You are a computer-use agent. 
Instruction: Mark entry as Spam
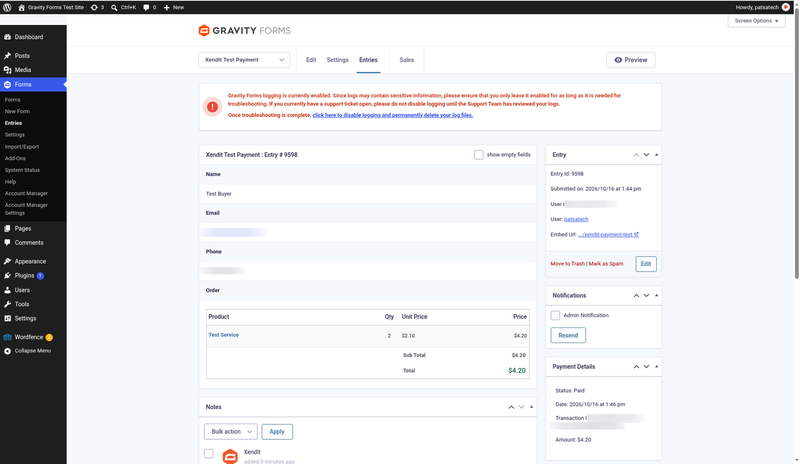(606, 264)
